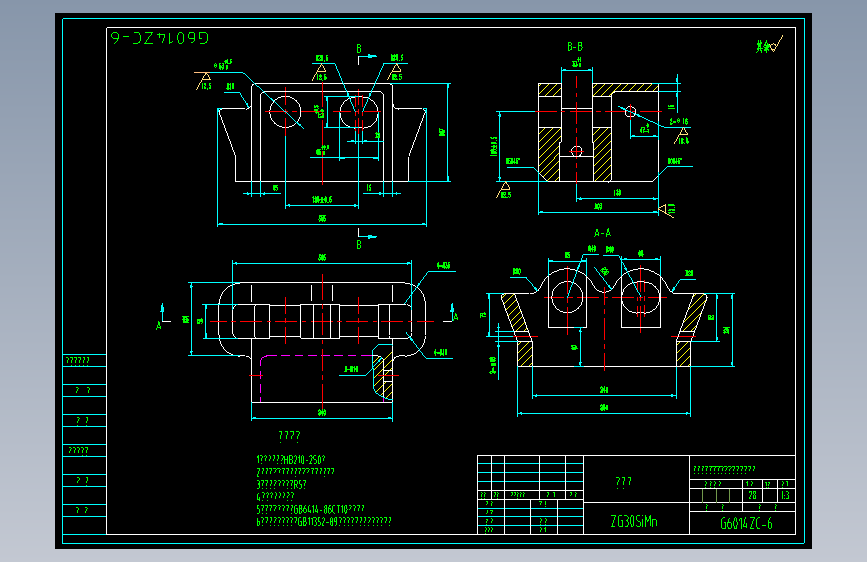Select the 1:3 scale cell in title block
Image resolution: width=867 pixels, height=562 pixels.
tap(786, 495)
